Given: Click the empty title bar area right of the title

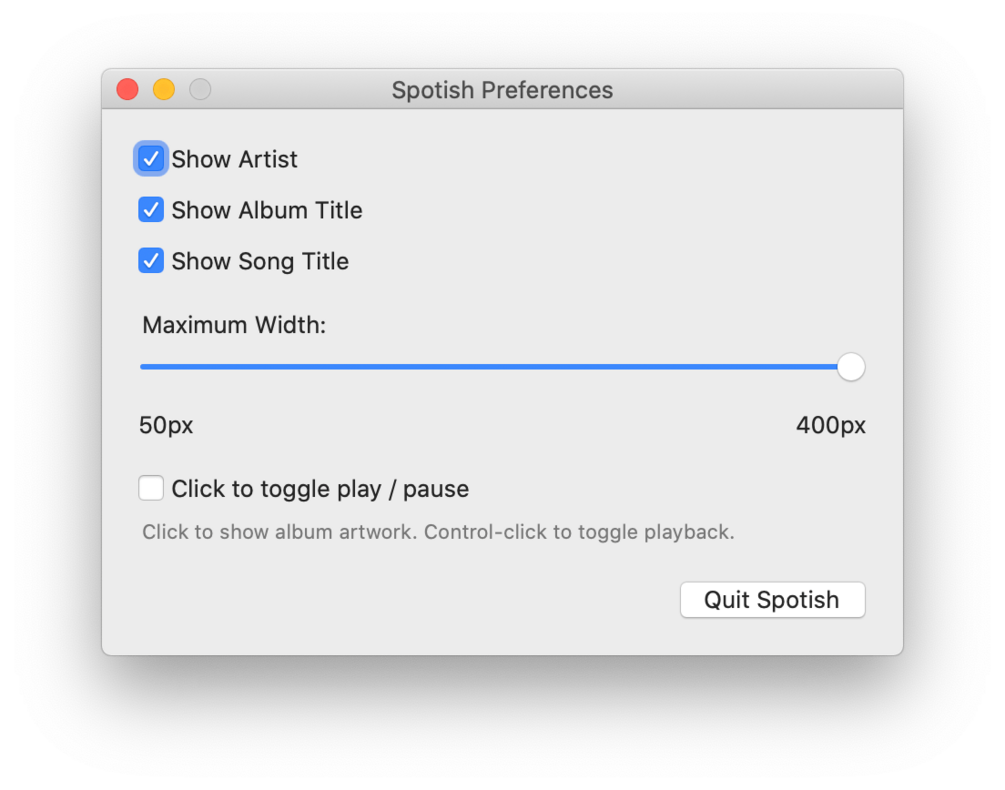Looking at the screenshot, I should click(760, 90).
